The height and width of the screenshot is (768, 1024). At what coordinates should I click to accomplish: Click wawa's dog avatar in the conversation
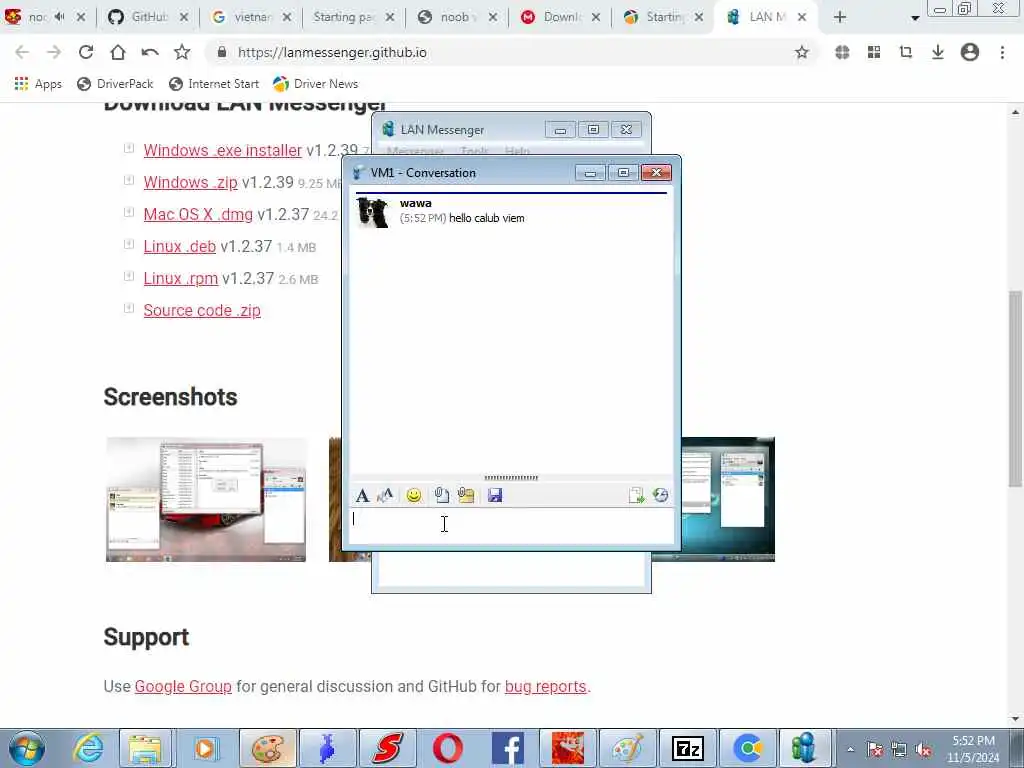tap(373, 212)
